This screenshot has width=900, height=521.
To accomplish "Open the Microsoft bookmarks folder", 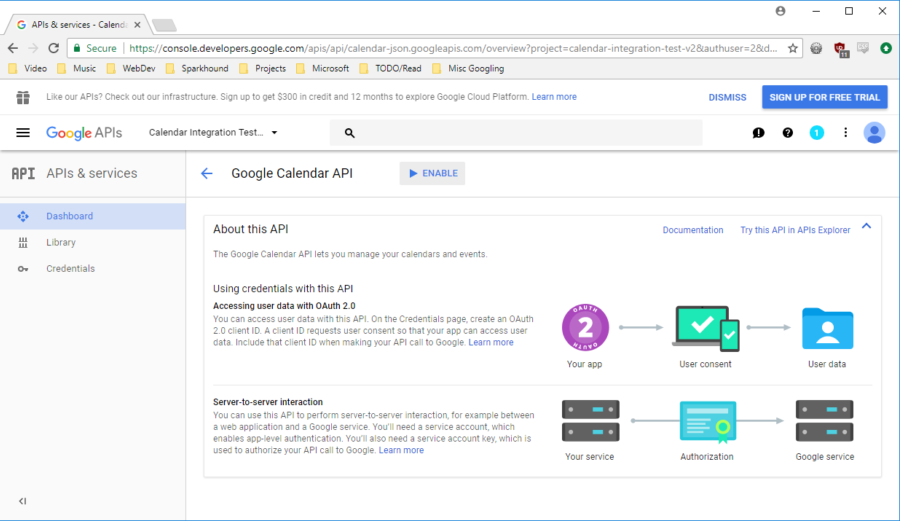I will click(323, 68).
